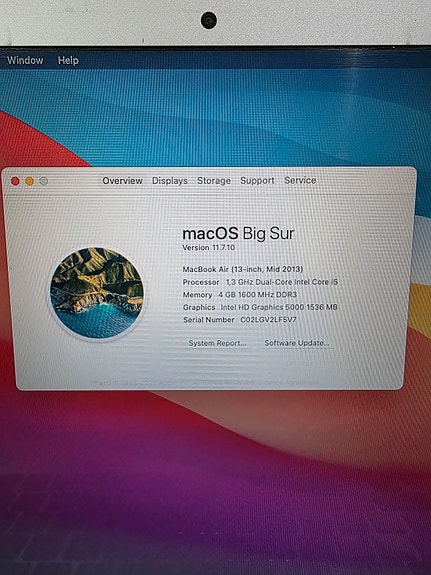The width and height of the screenshot is (431, 575).
Task: Click the serial number C02LGV2LF5V7
Action: [x=269, y=320]
